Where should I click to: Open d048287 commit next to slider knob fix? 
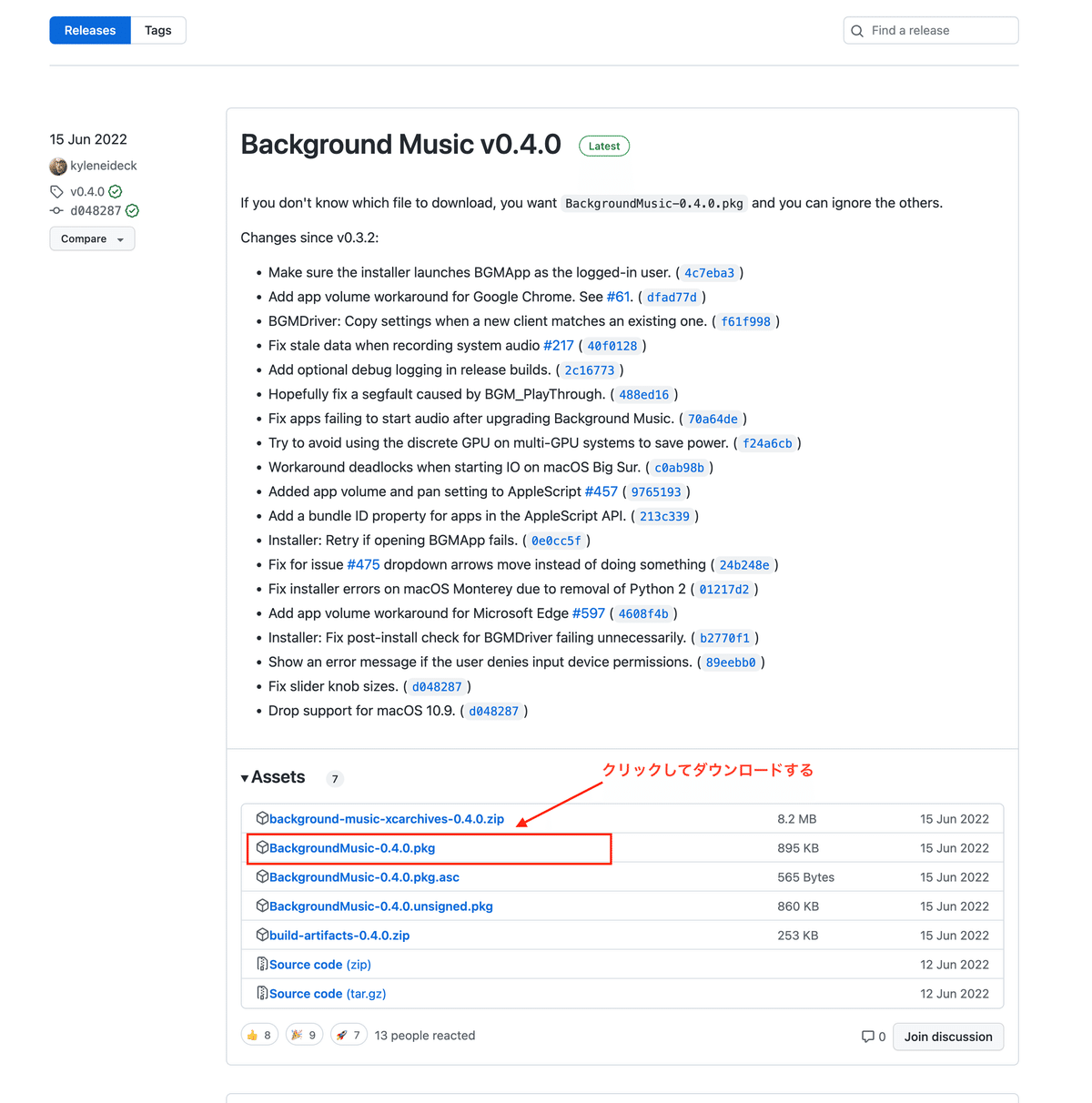437,688
